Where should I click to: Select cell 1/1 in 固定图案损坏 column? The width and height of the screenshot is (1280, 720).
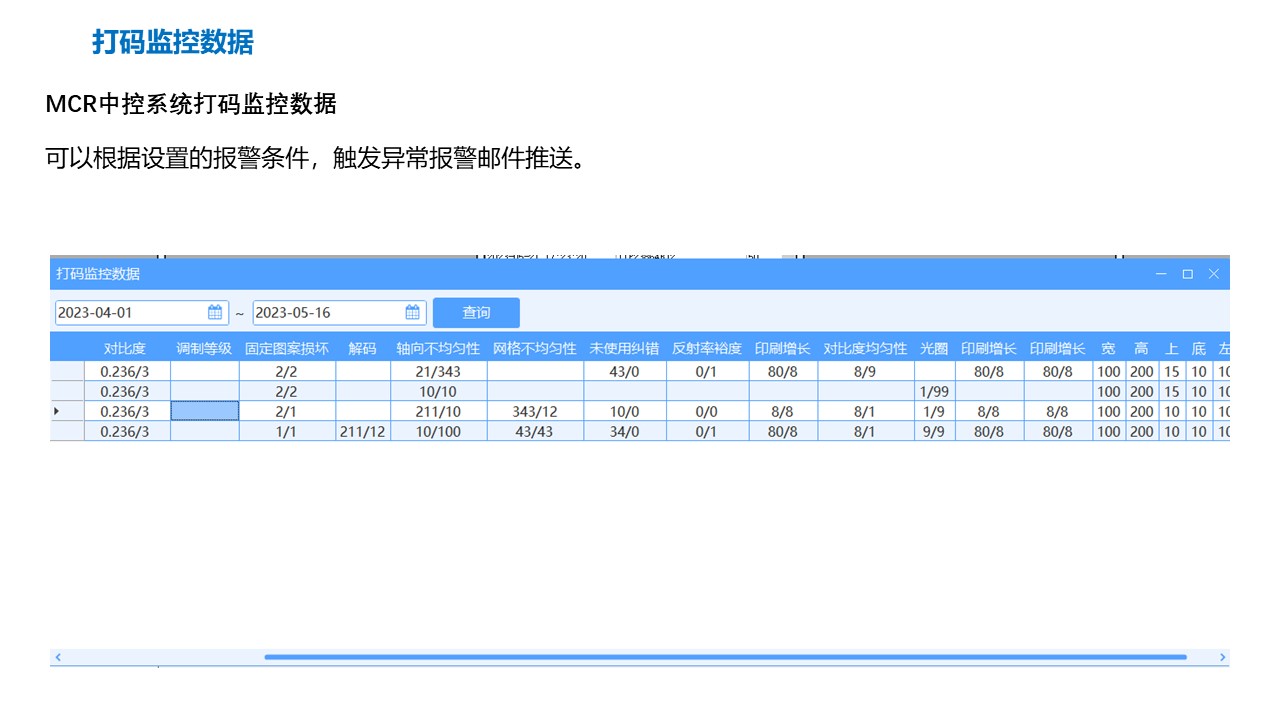pos(287,431)
